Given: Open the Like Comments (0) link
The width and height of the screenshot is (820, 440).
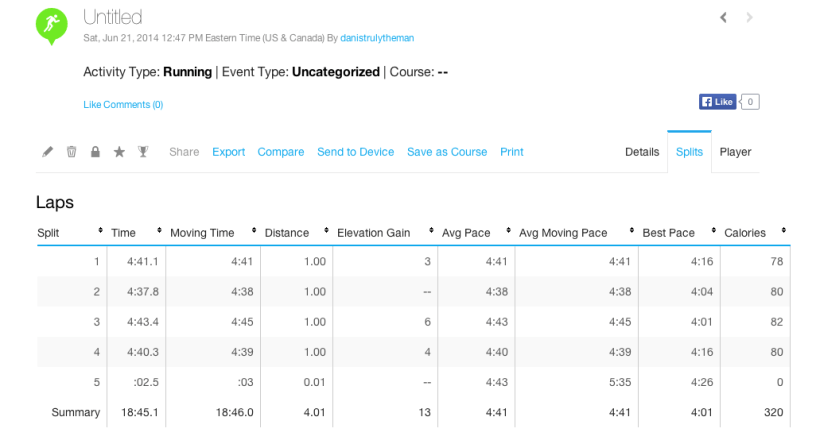Looking at the screenshot, I should point(123,105).
